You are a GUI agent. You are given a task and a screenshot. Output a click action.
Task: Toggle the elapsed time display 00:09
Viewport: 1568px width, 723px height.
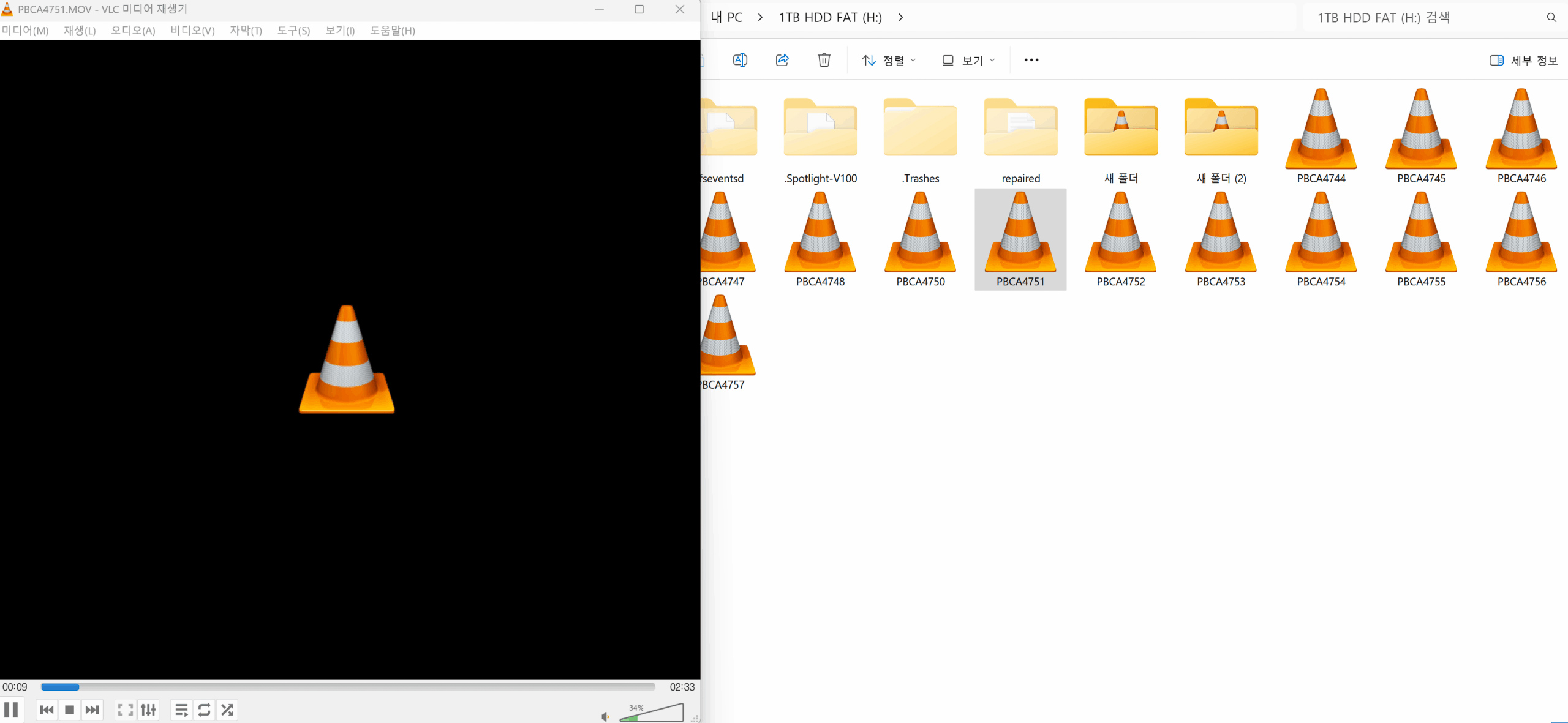click(x=15, y=687)
